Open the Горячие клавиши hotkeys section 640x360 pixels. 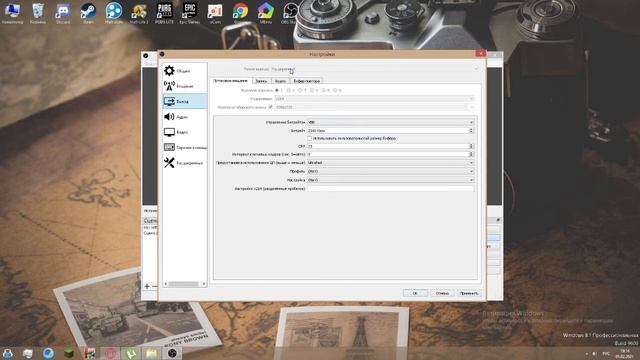pyautogui.click(x=184, y=147)
